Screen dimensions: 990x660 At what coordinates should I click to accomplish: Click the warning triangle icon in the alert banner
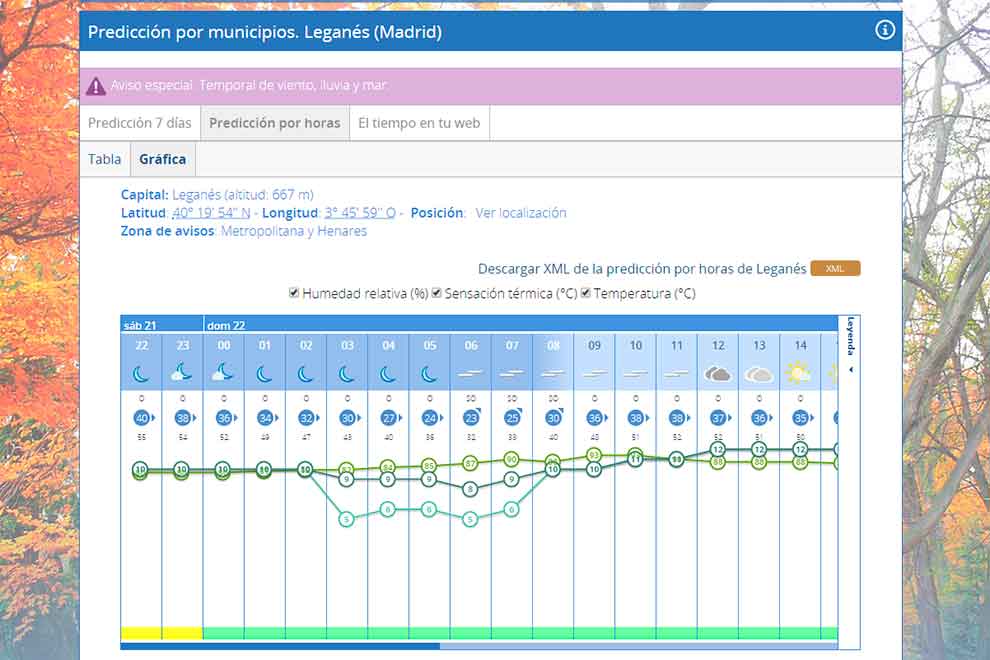pos(96,86)
